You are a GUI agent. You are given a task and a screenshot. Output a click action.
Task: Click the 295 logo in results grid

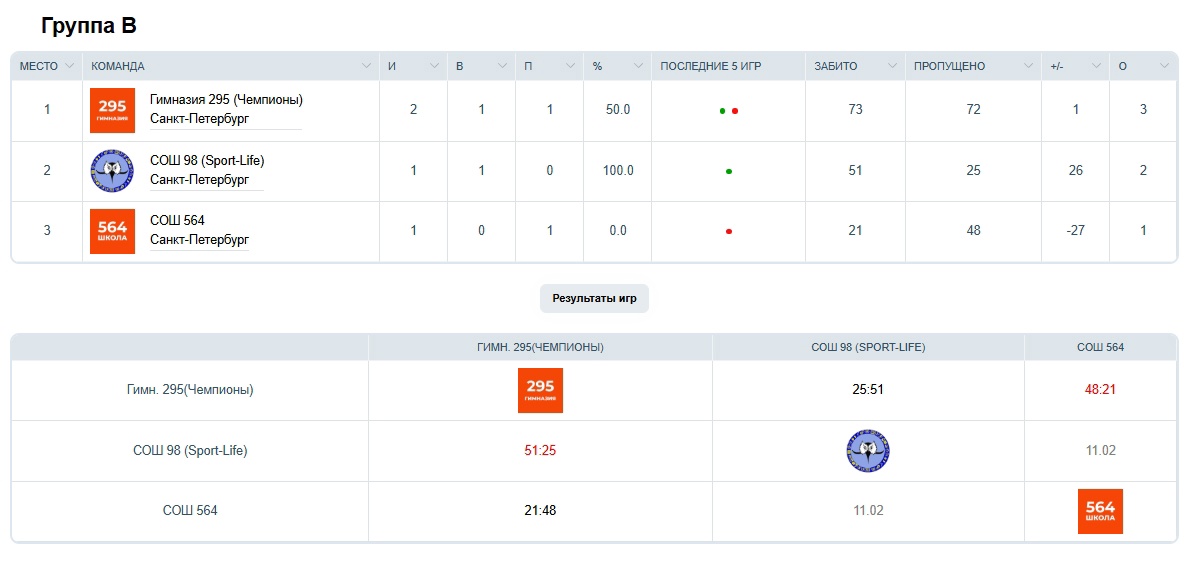coord(540,390)
